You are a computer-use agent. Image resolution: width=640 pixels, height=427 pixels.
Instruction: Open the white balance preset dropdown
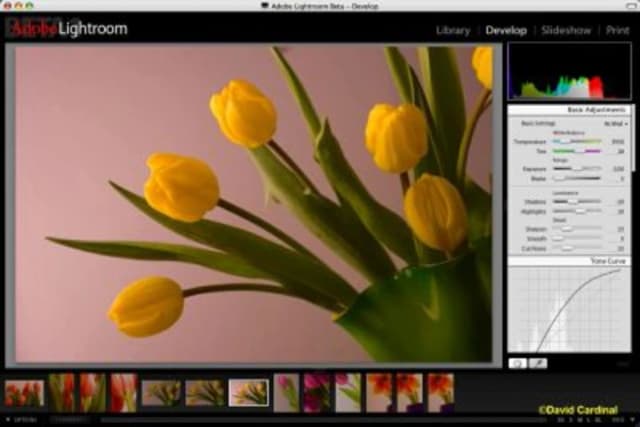(616, 124)
